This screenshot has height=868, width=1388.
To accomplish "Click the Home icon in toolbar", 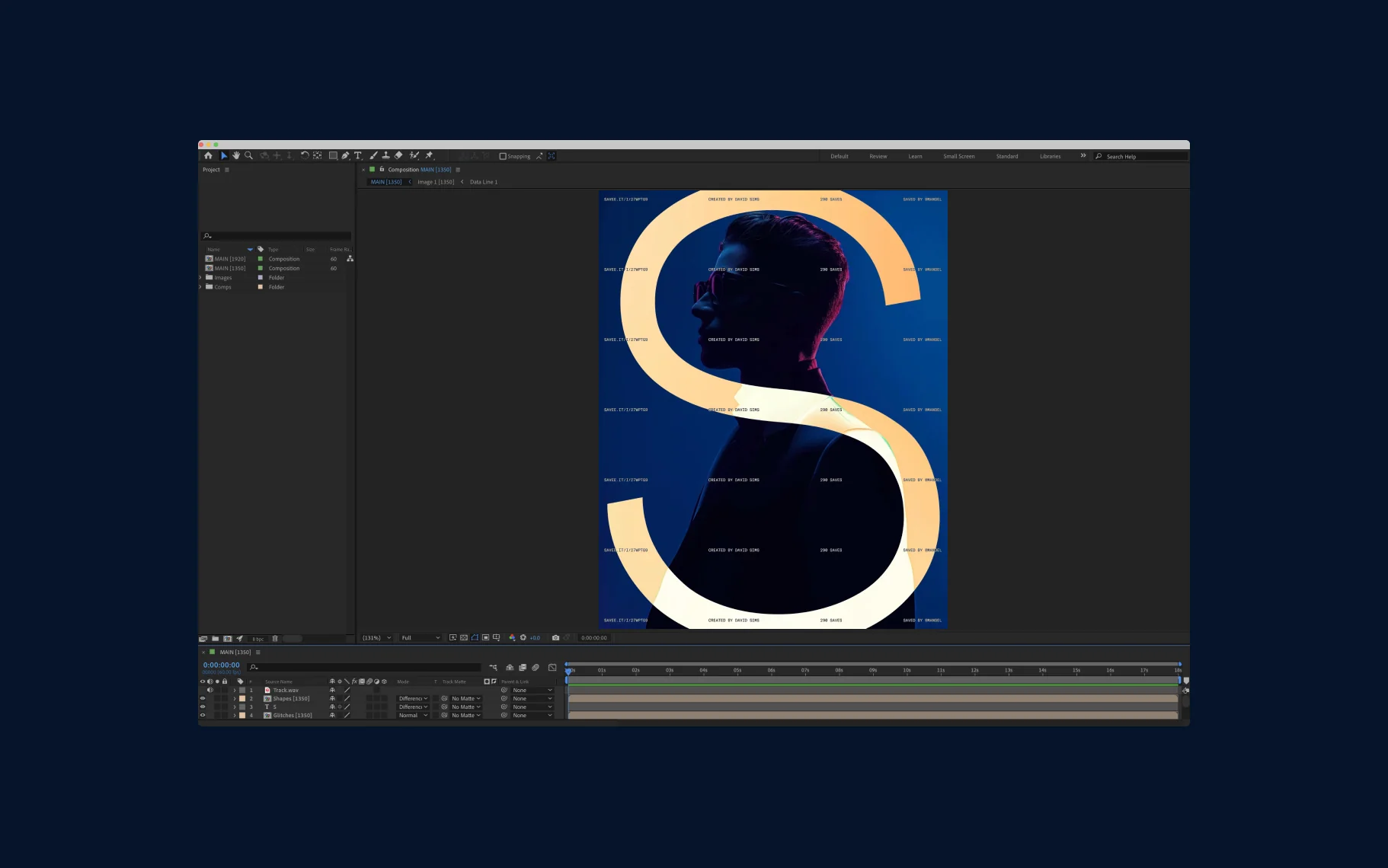I will point(208,155).
